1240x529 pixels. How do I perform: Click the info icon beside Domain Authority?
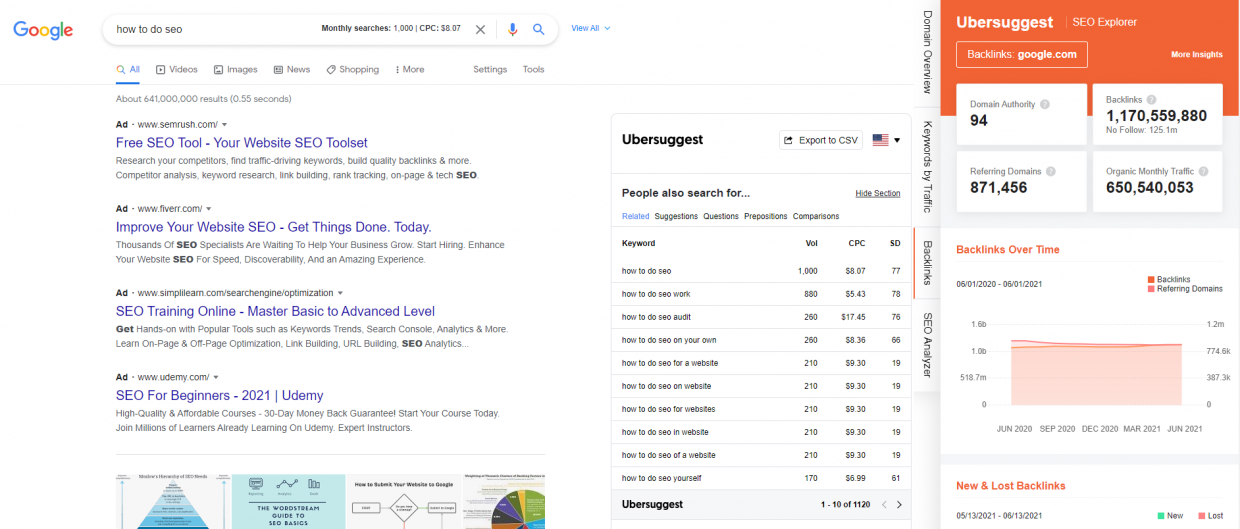[1045, 104]
